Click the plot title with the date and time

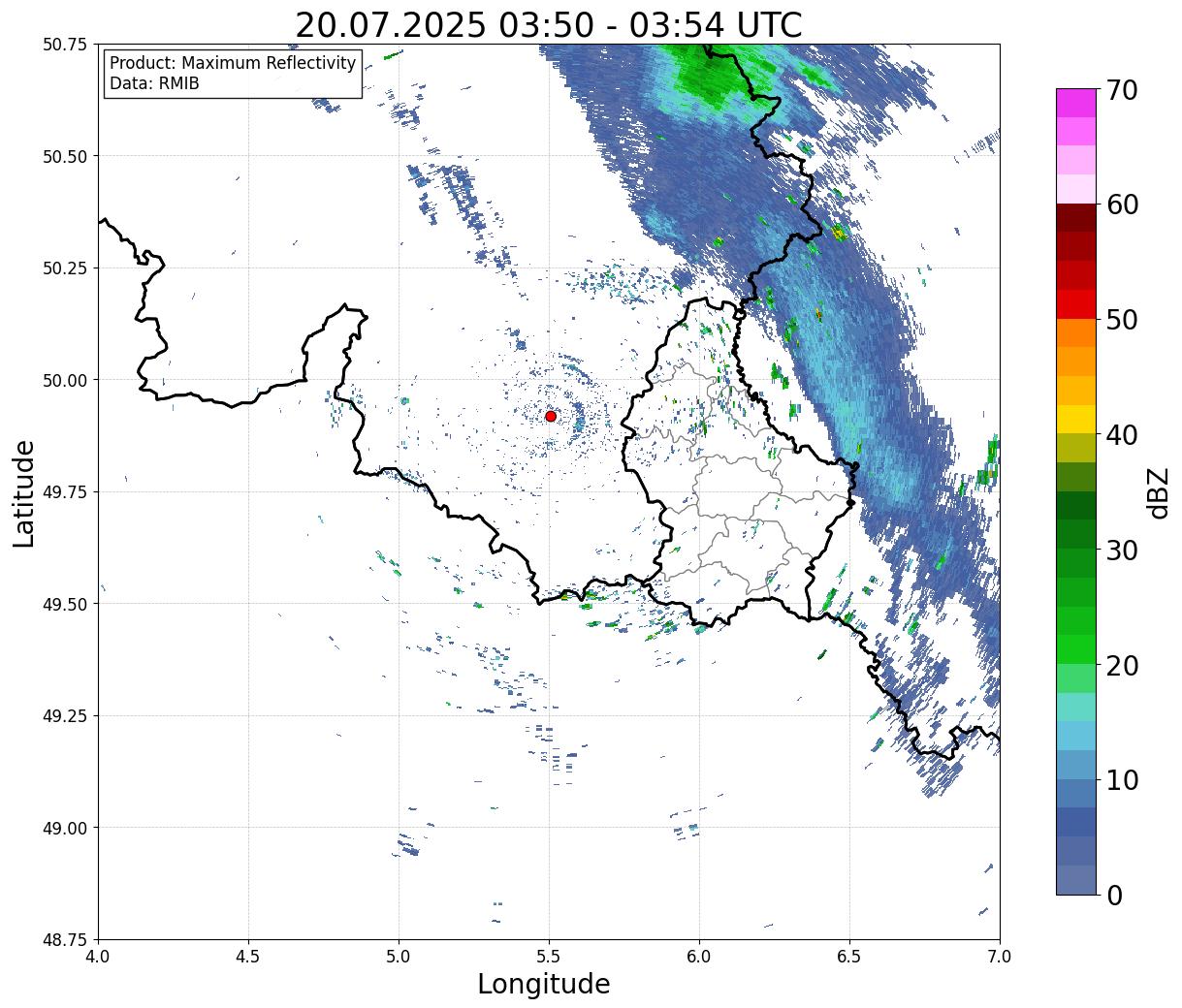(549, 24)
